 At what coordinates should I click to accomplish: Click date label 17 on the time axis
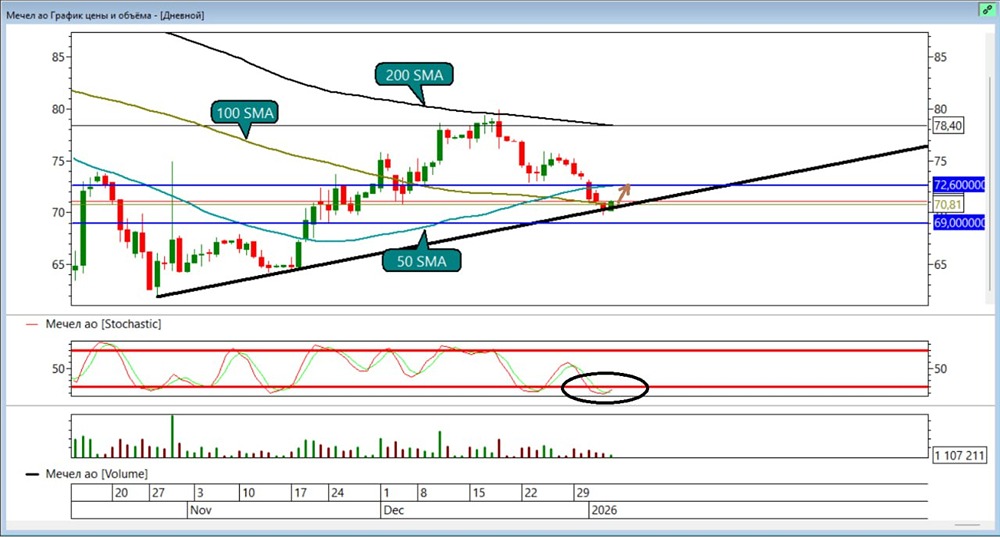click(300, 492)
